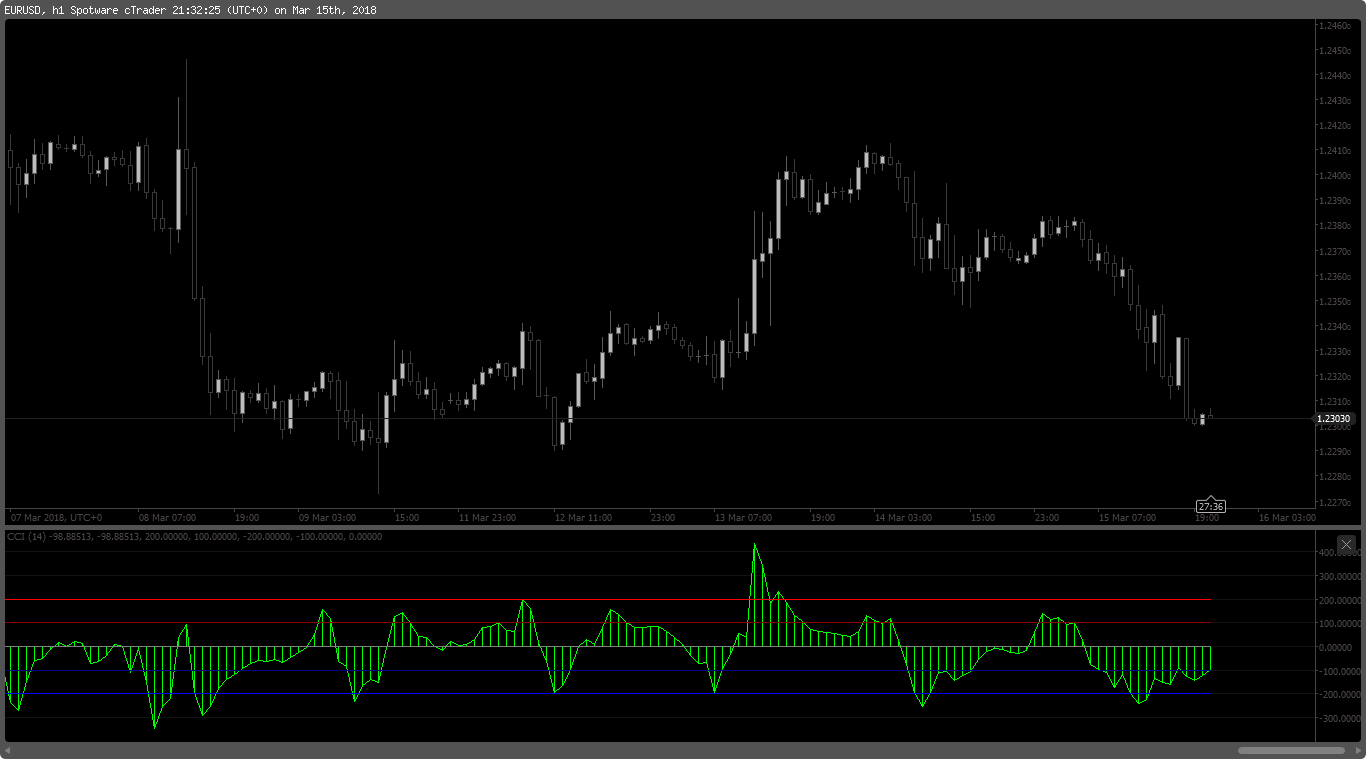Viewport: 1366px width, 759px height.
Task: Select the 1.2350 price axis label
Action: pyautogui.click(x=1335, y=302)
